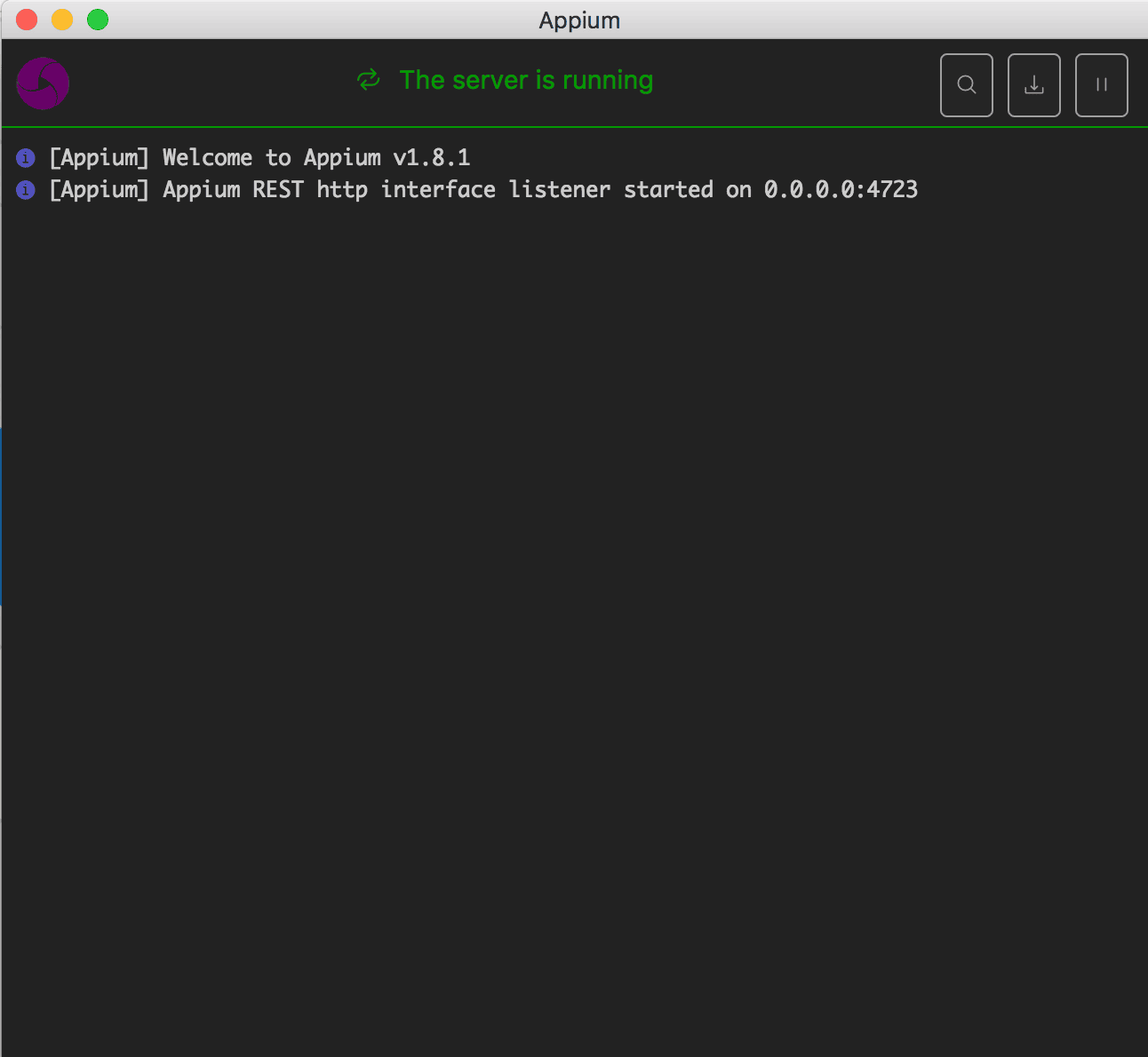Image resolution: width=1148 pixels, height=1057 pixels.
Task: Click the 'Appium' window title
Action: 579,20
